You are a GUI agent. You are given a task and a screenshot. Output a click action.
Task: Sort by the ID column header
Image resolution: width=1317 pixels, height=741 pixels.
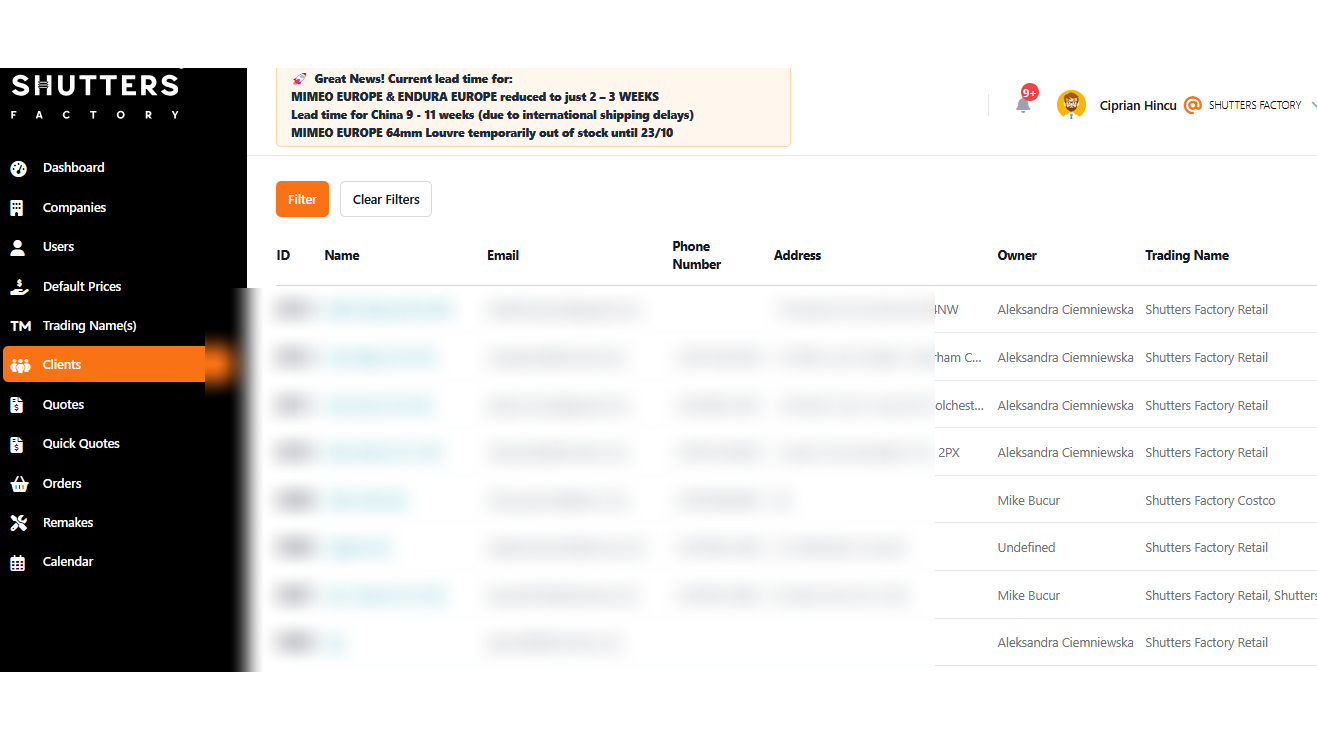coord(283,255)
